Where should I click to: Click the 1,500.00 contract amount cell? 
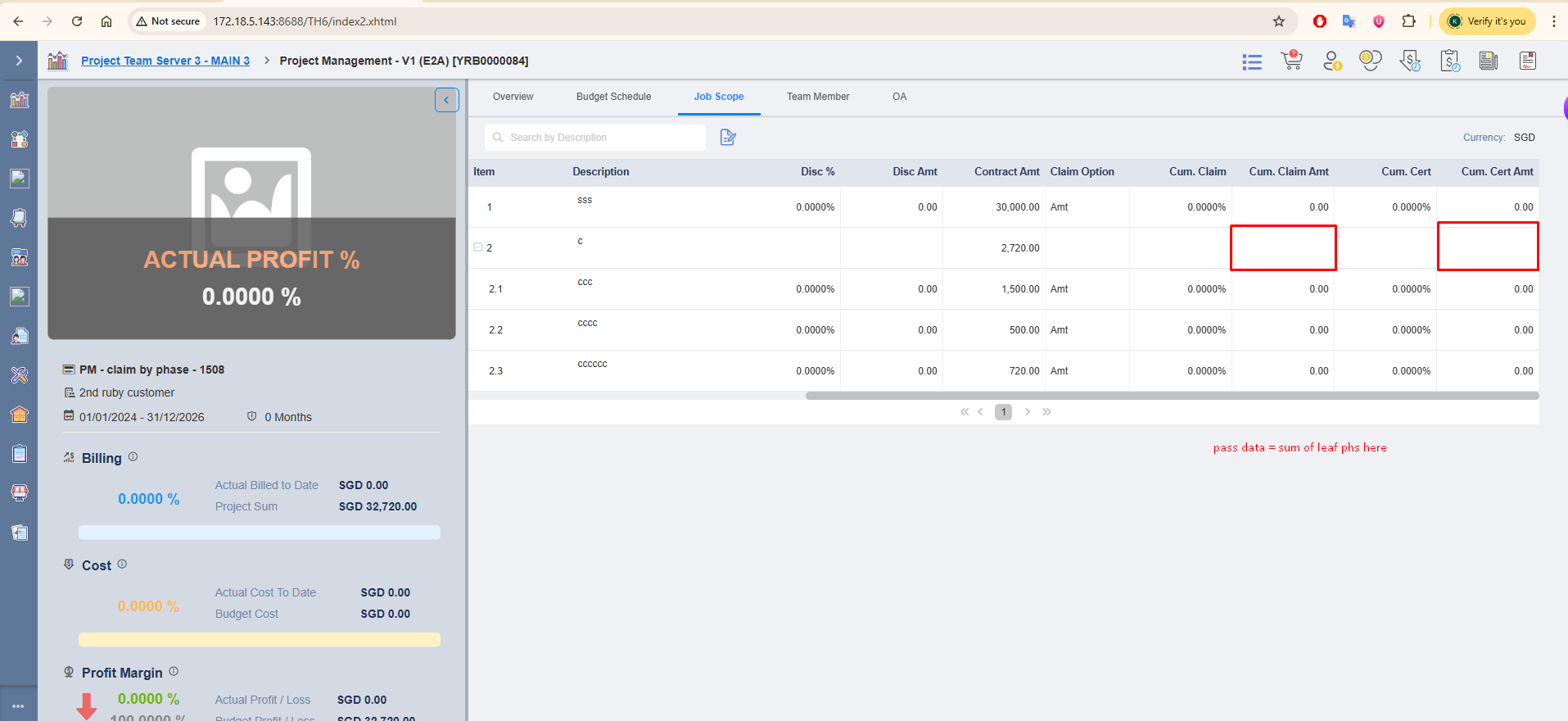(x=994, y=289)
